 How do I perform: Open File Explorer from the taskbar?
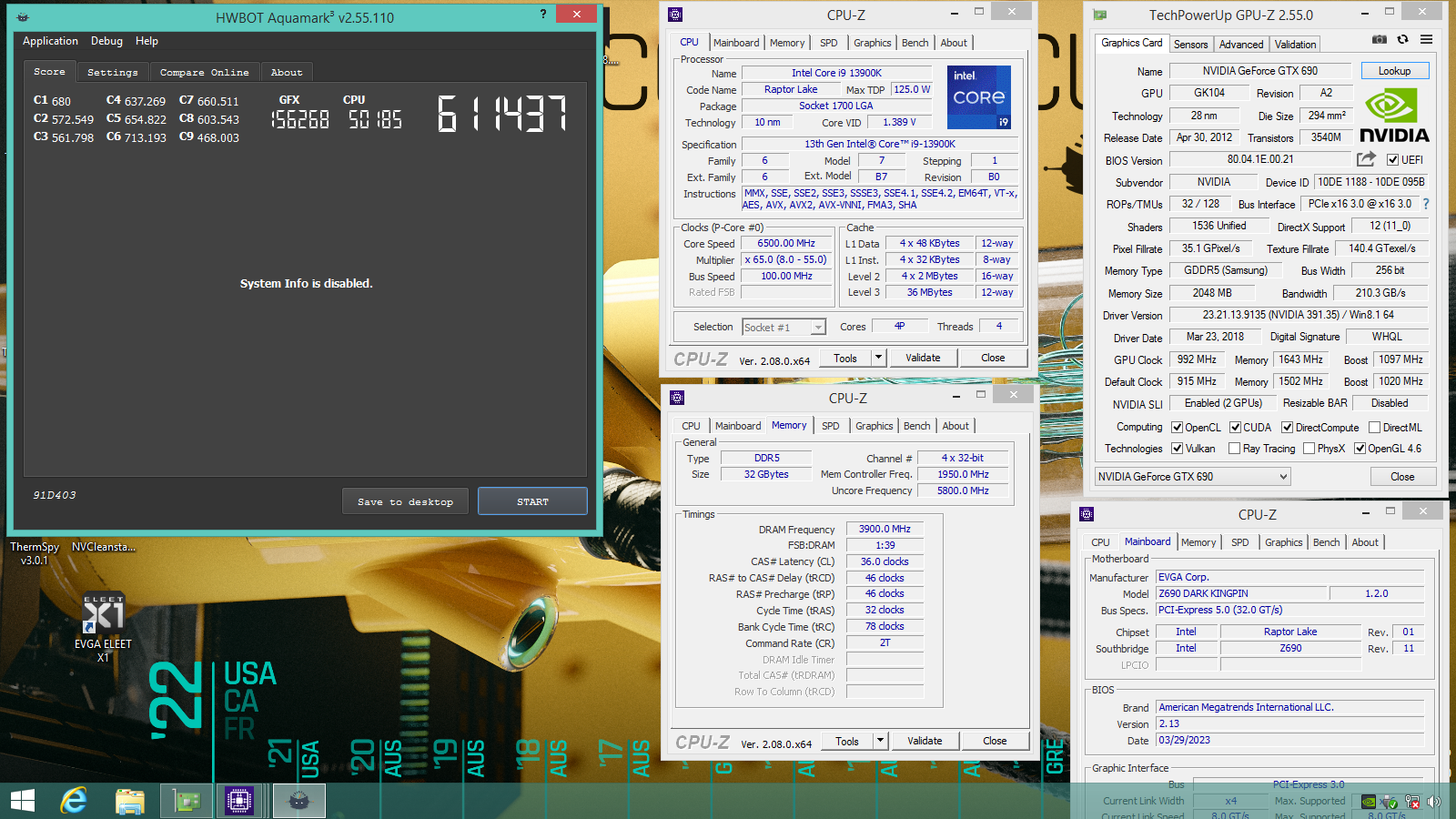tap(130, 801)
